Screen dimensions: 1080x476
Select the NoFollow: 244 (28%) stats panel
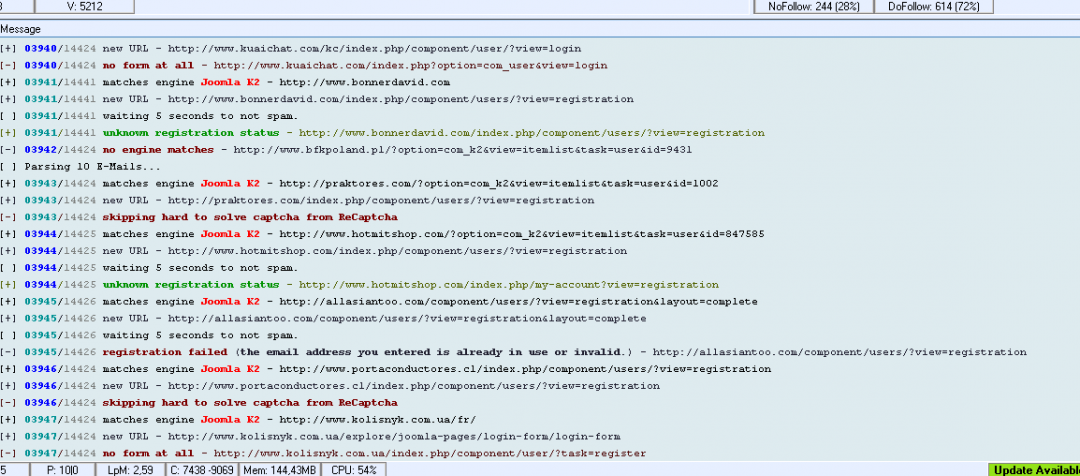812,7
